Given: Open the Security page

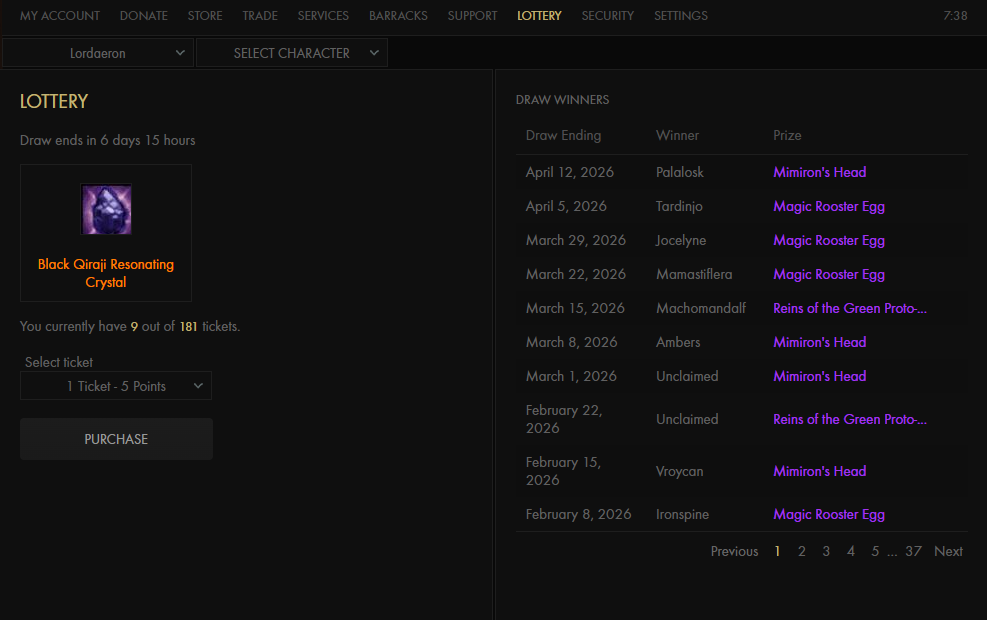Looking at the screenshot, I should [607, 16].
